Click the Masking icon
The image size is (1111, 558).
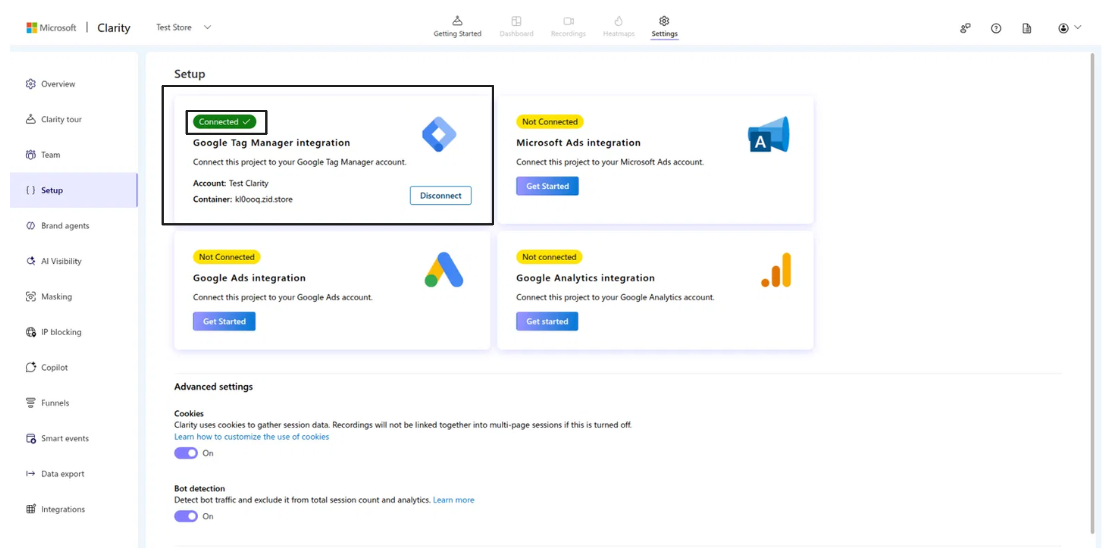30,296
